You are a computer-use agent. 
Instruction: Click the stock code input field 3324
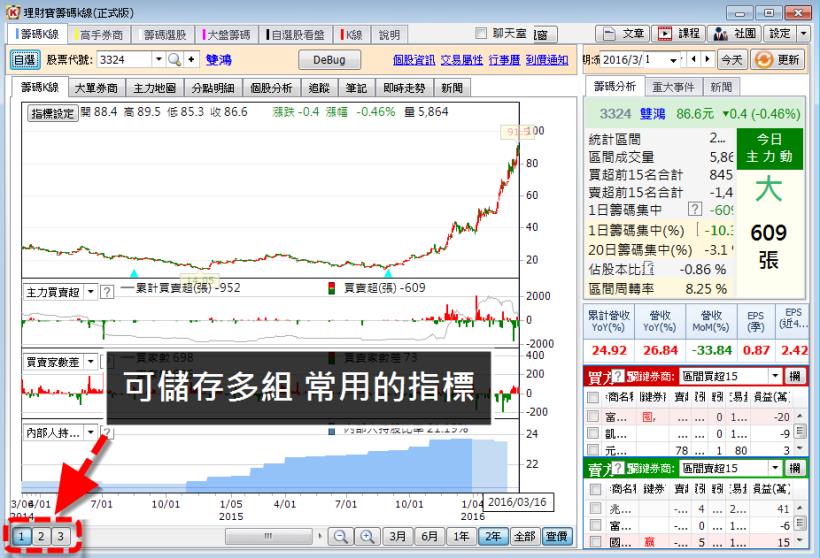tap(124, 60)
